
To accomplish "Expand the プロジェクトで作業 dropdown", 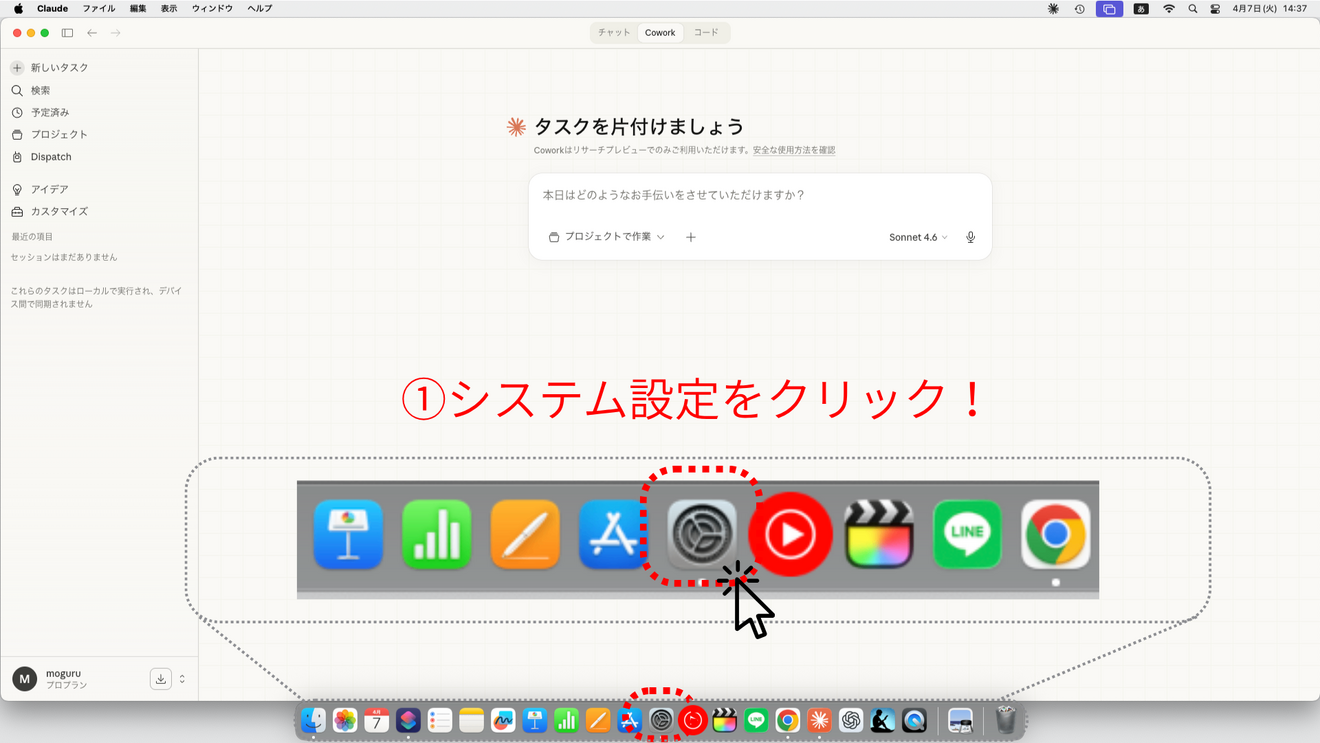I will point(606,237).
